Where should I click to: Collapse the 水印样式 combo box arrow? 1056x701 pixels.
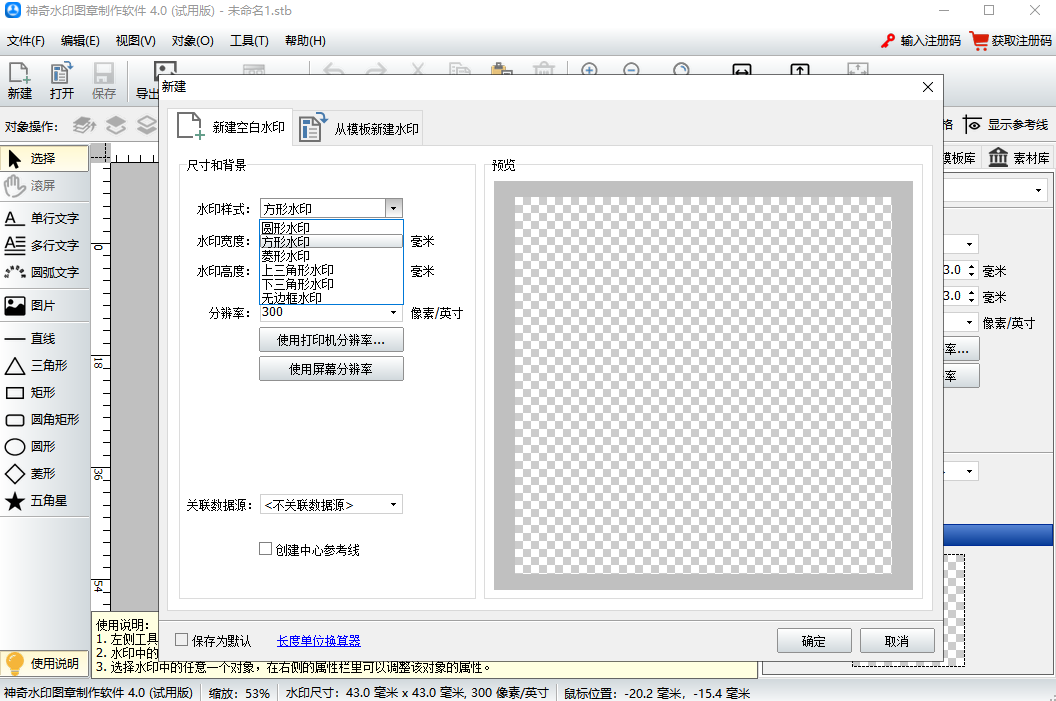click(x=394, y=208)
